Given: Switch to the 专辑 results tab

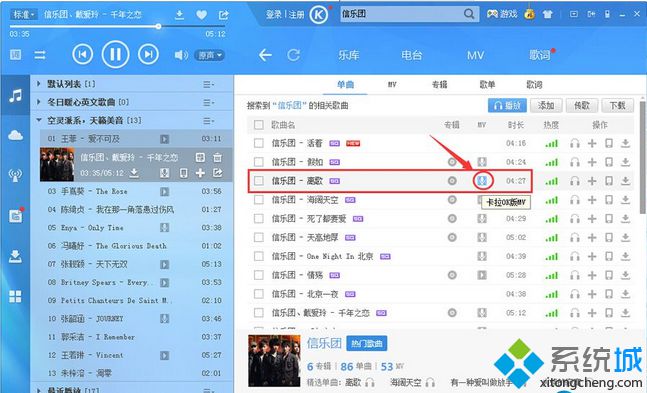Looking at the screenshot, I should pyautogui.click(x=439, y=85).
